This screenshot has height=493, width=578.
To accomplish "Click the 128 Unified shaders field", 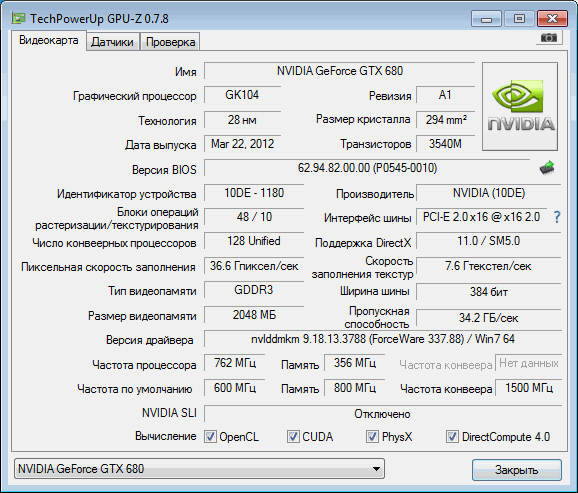I will pyautogui.click(x=254, y=241).
